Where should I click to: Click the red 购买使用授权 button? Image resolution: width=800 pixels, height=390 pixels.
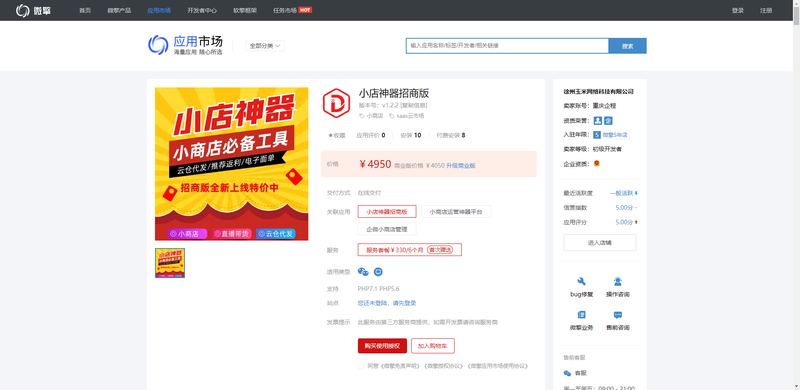(x=382, y=346)
